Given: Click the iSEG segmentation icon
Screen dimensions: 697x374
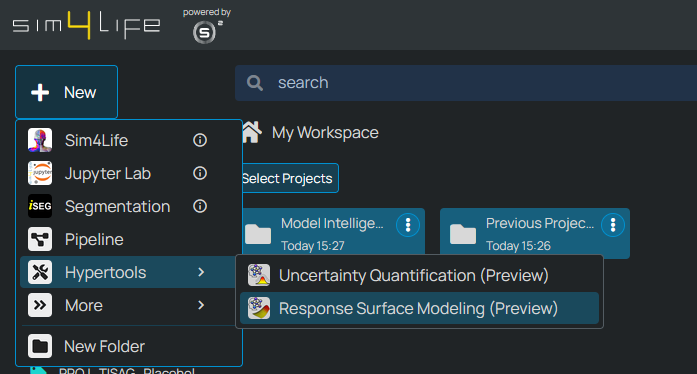Looking at the screenshot, I should [x=40, y=206].
